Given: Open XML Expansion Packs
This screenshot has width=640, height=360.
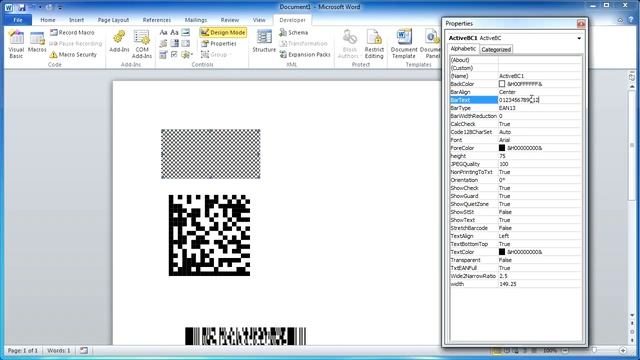Looking at the screenshot, I should tap(305, 54).
